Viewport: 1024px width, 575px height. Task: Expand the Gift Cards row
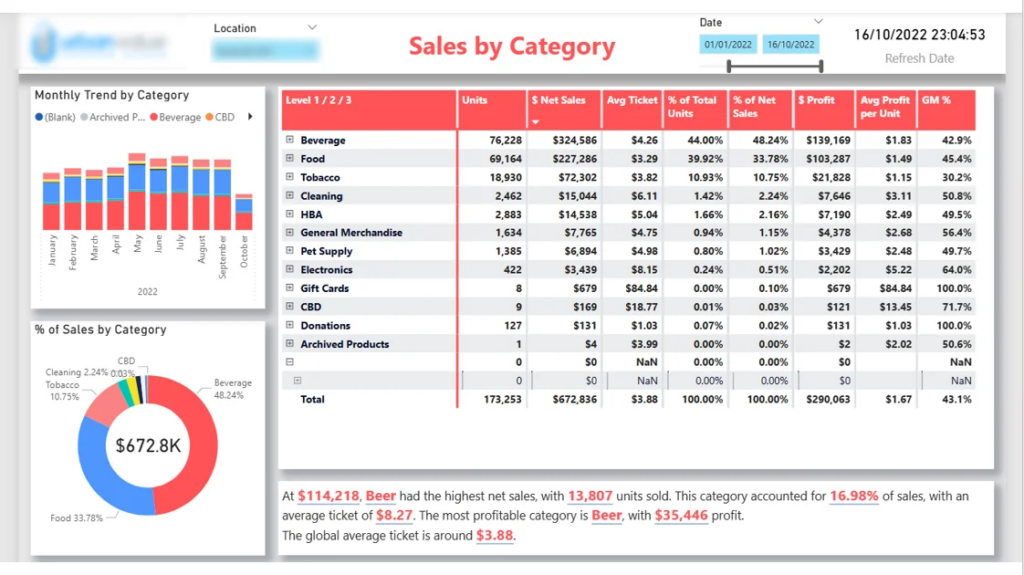[289, 288]
